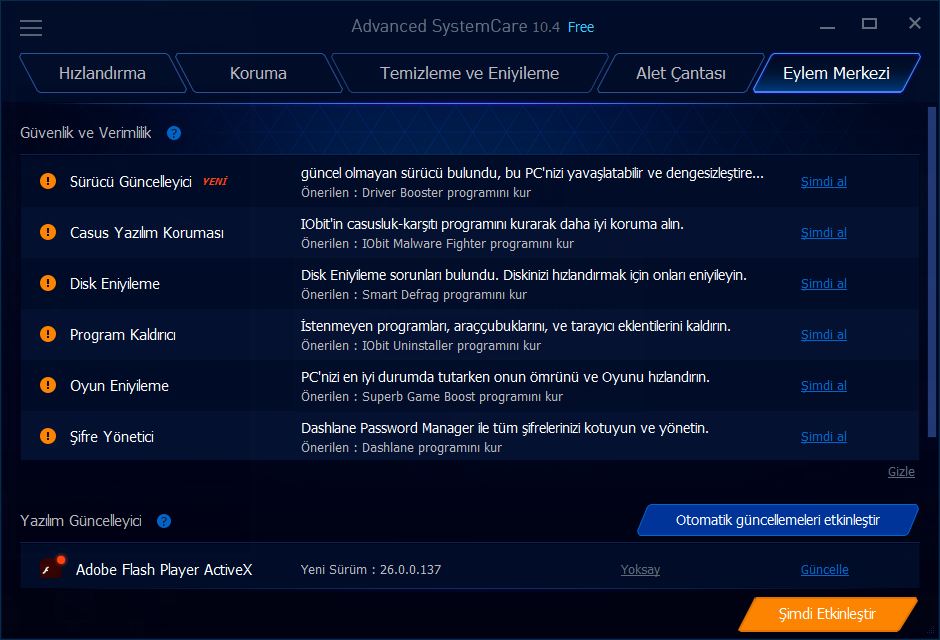Click the Program Kaldırıcı row title
This screenshot has height=640, width=940.
coord(122,334)
